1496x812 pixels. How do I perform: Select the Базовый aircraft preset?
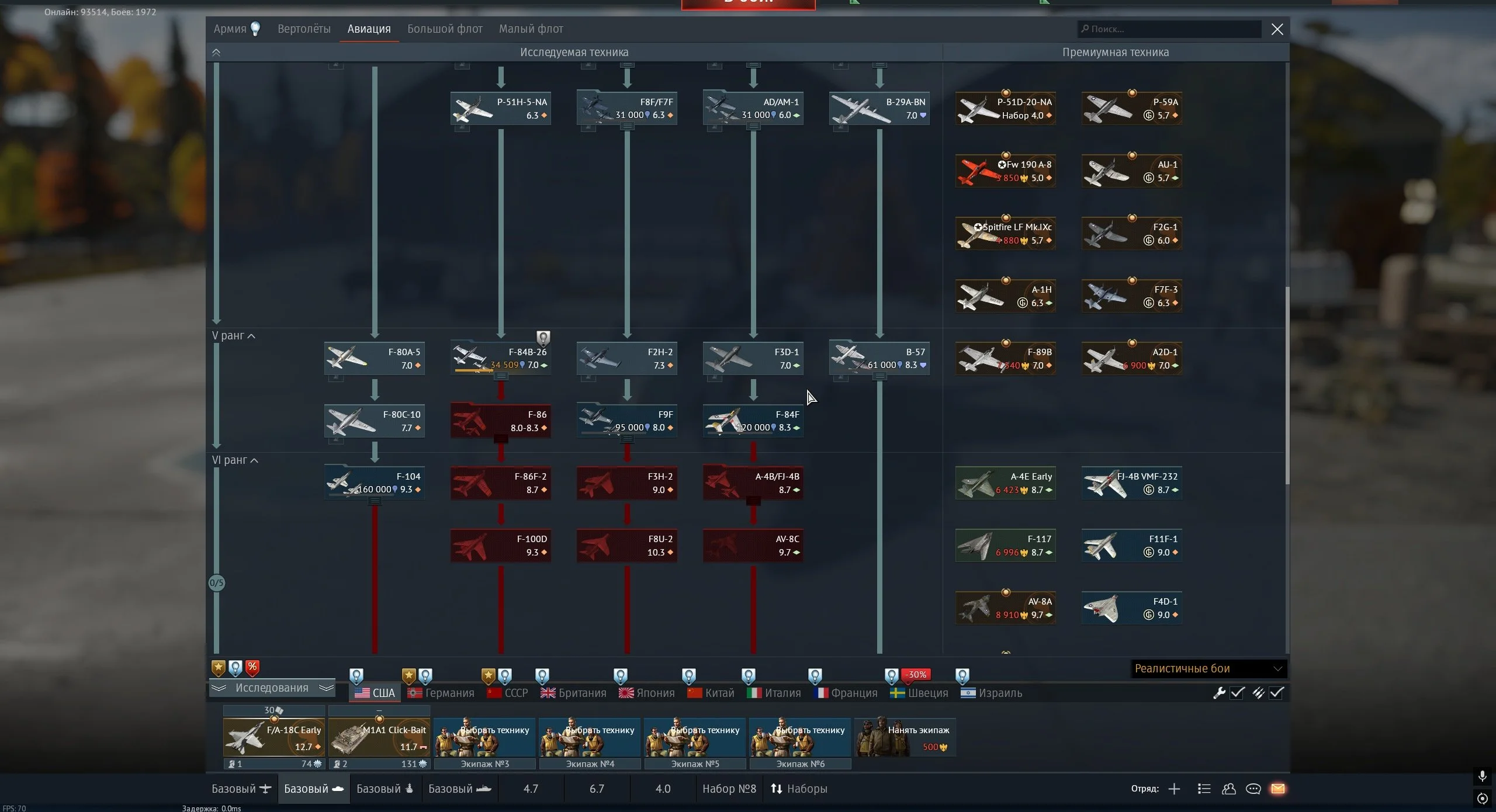click(x=241, y=789)
